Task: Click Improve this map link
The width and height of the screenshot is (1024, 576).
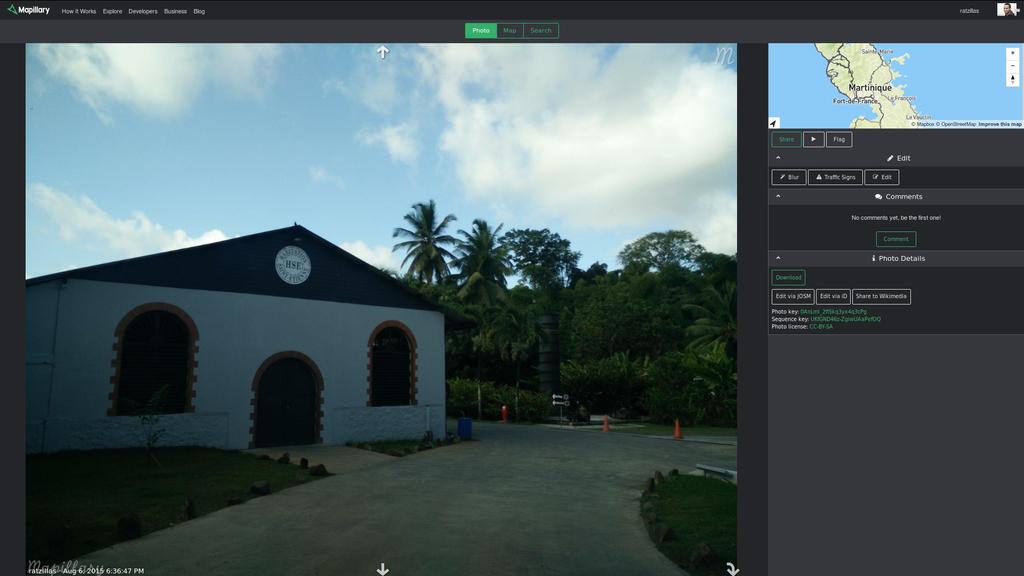Action: pyautogui.click(x=1000, y=124)
